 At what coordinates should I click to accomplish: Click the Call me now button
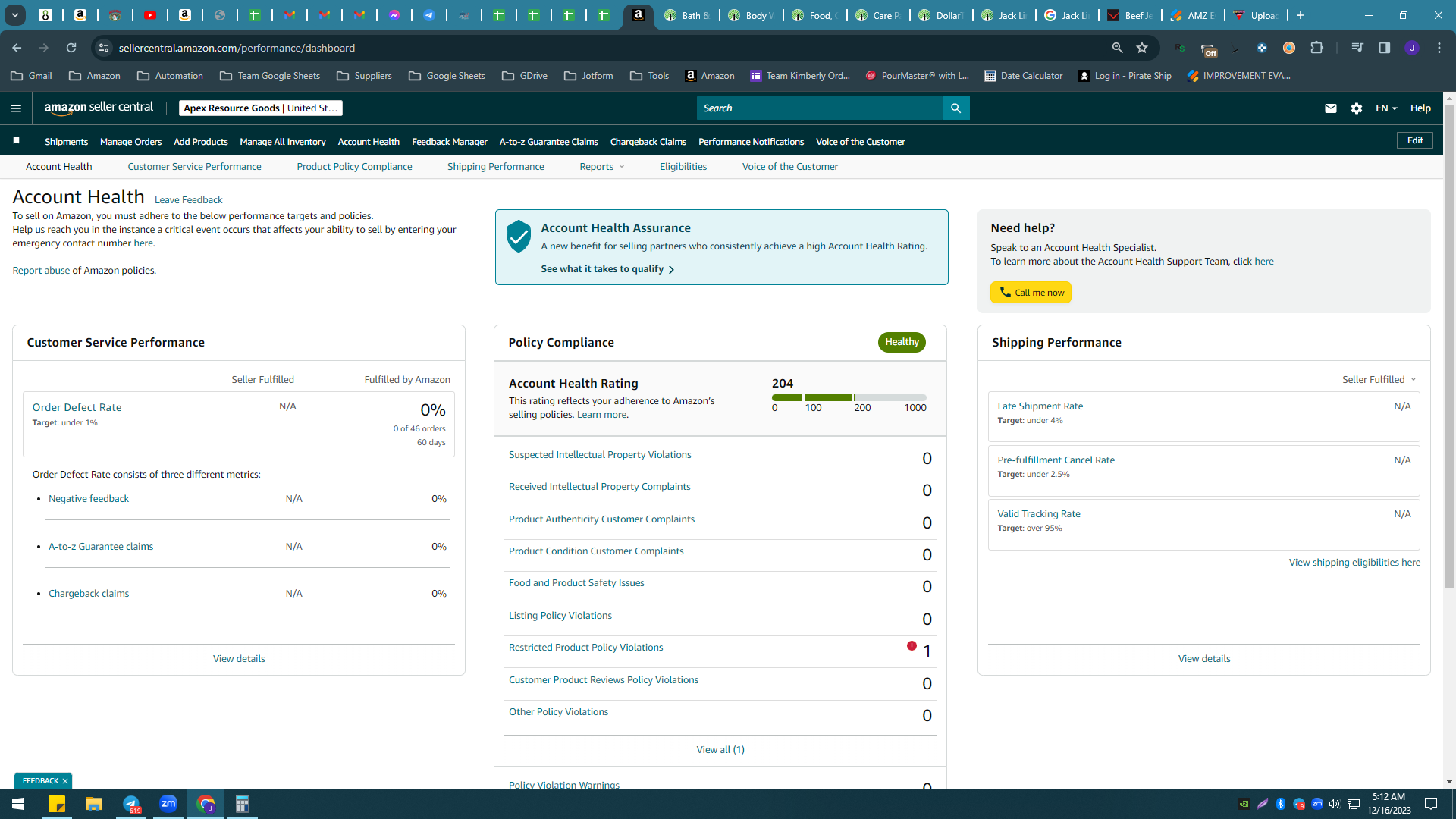coord(1031,293)
